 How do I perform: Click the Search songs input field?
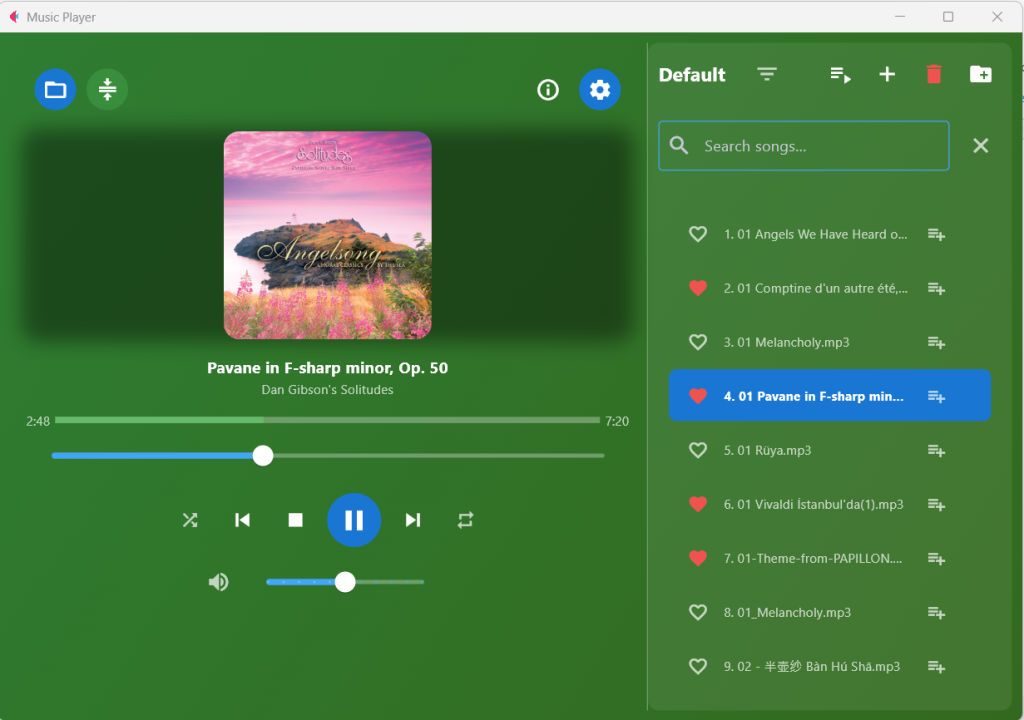pos(815,146)
